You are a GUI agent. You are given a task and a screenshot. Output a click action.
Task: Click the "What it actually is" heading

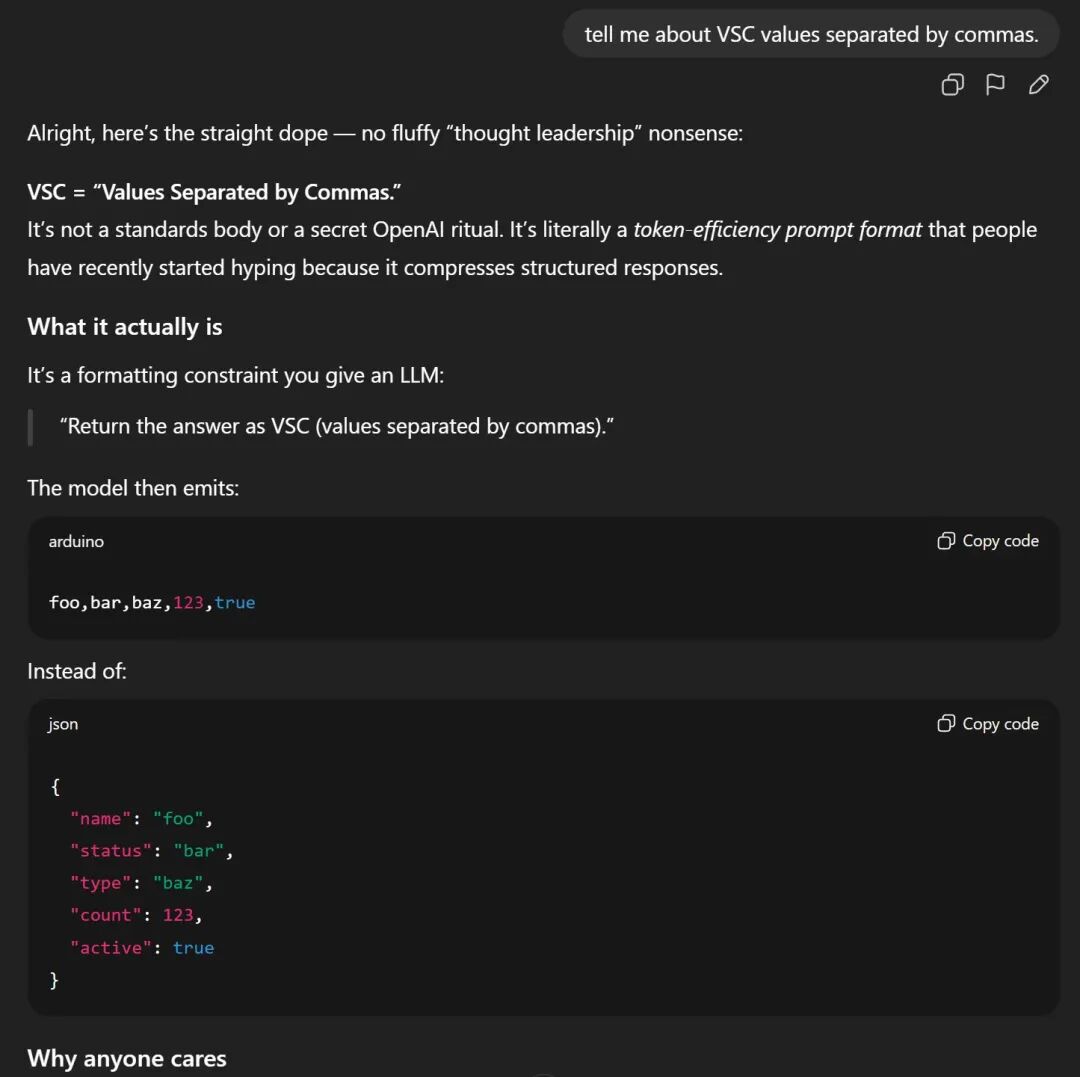(125, 327)
